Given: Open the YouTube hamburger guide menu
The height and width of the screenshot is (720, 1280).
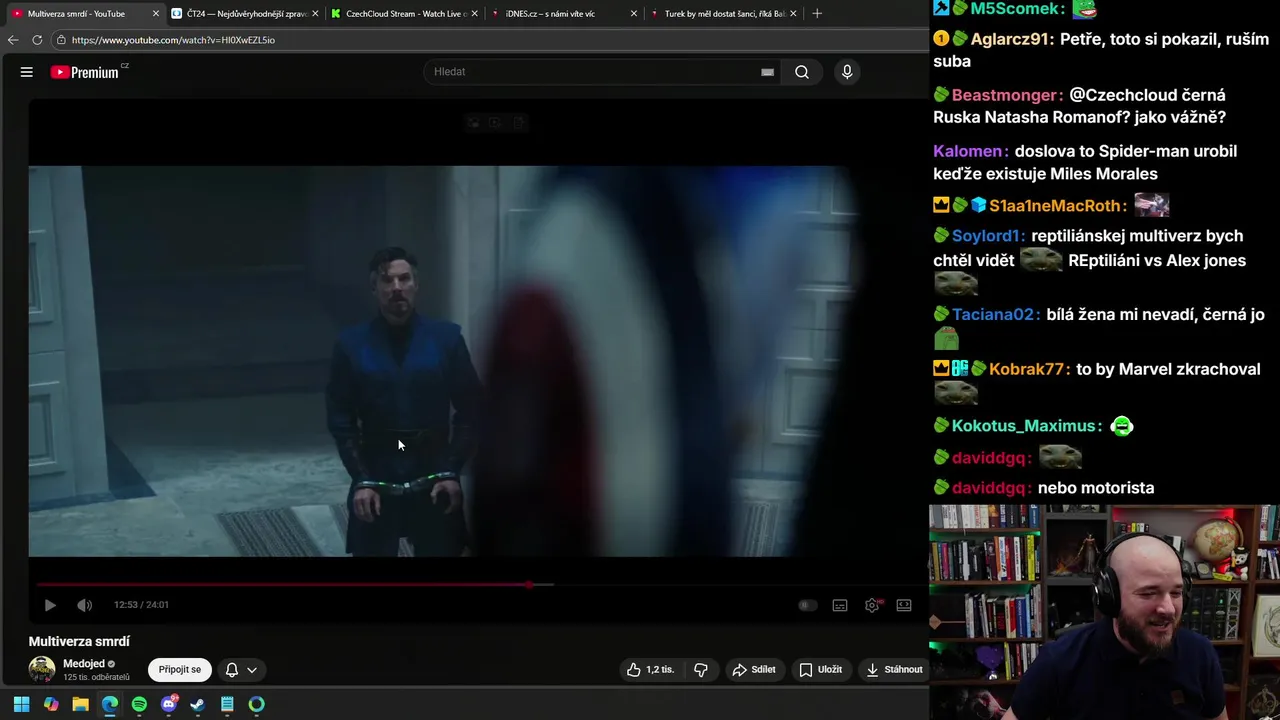Looking at the screenshot, I should 27,72.
